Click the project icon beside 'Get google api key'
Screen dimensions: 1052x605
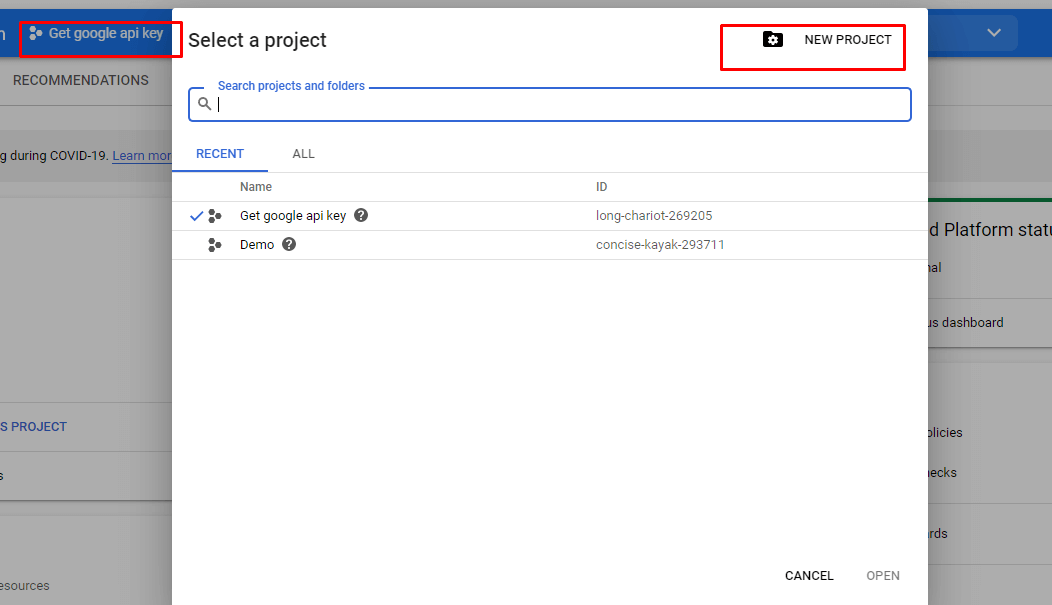(215, 215)
